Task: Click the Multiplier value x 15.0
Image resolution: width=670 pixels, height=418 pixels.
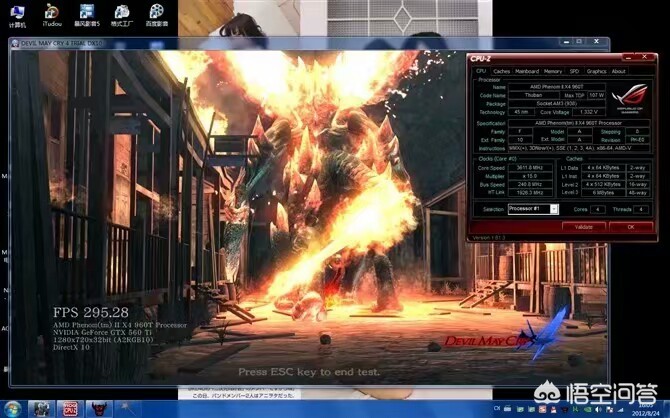Action: click(x=530, y=176)
